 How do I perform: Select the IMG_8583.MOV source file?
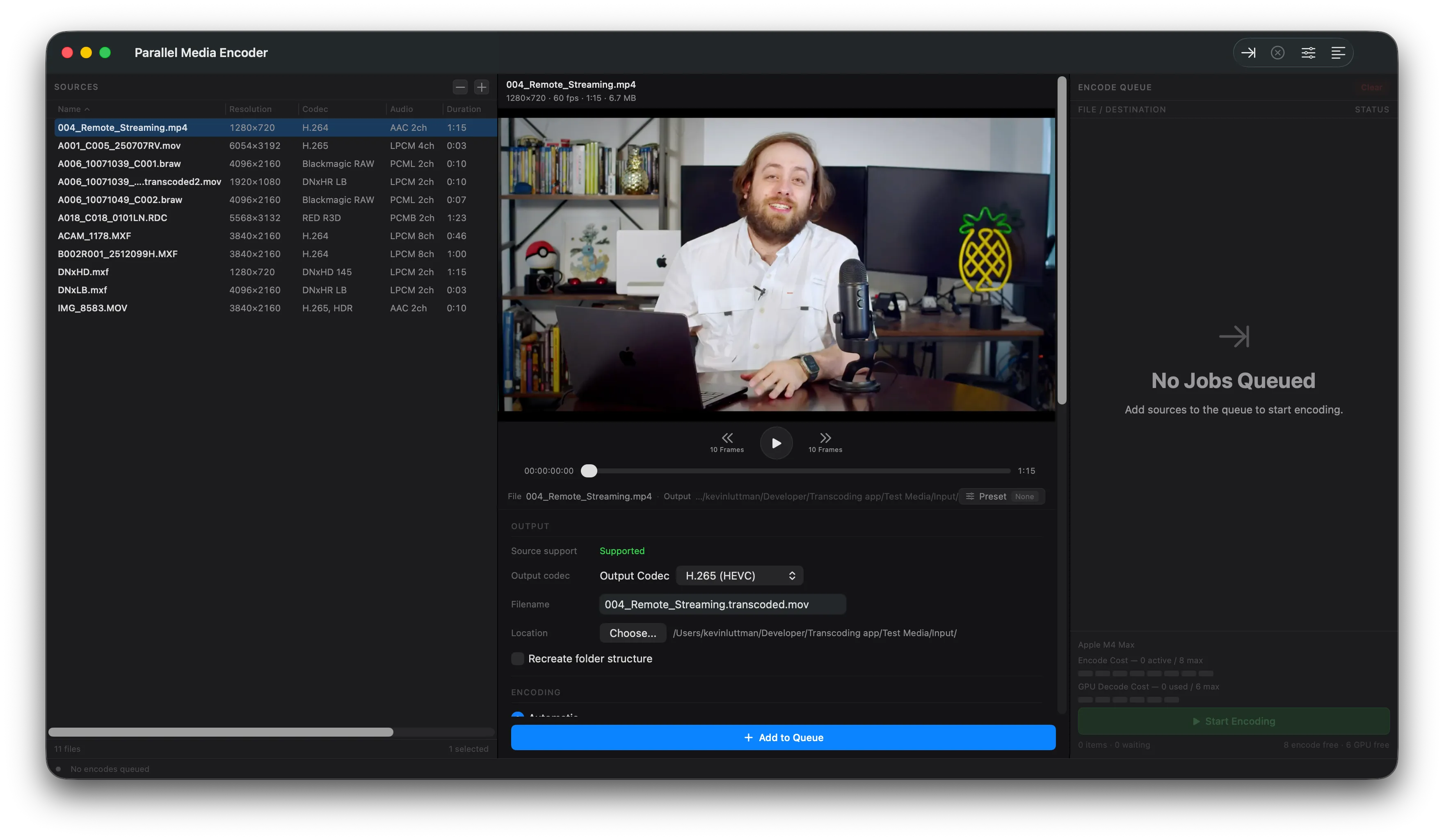[x=92, y=308]
